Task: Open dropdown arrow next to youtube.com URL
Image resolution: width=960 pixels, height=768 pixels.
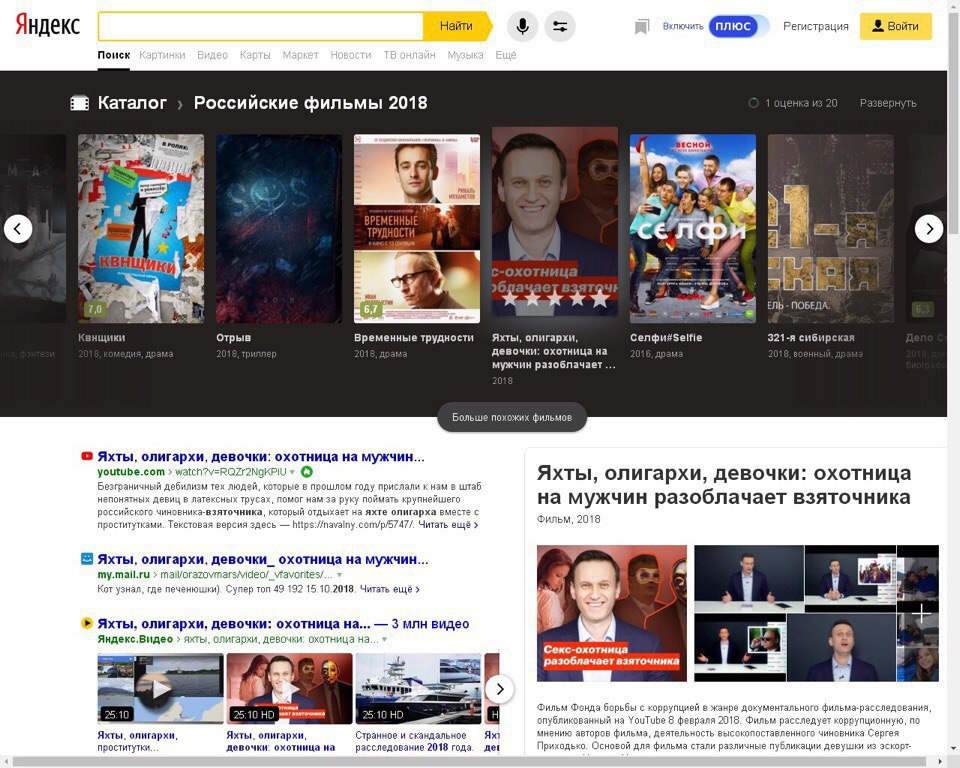Action: (292, 472)
